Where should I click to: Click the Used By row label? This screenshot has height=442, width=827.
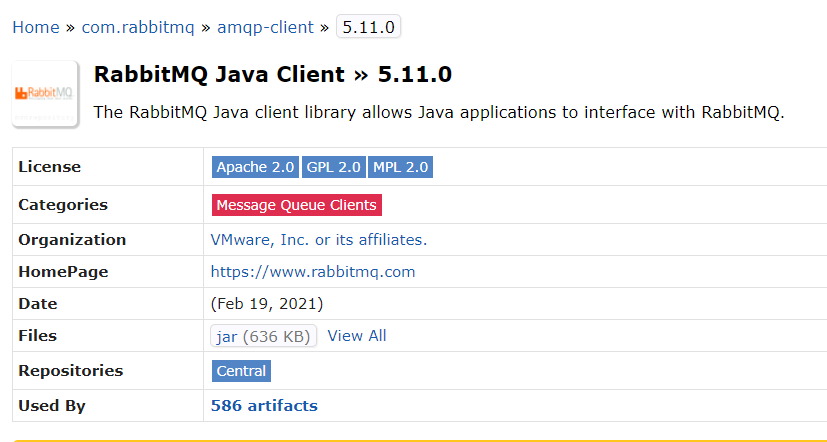click(52, 406)
